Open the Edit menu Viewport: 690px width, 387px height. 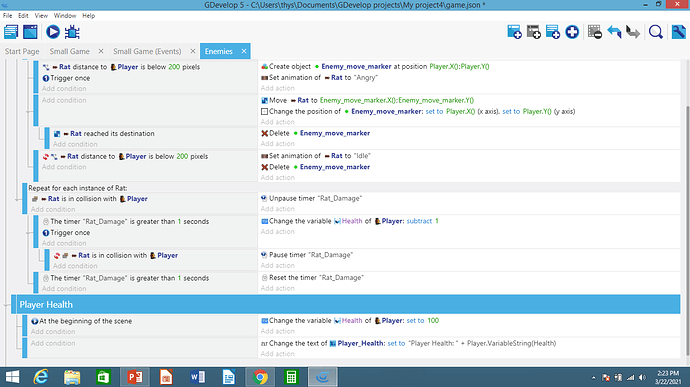coord(23,15)
